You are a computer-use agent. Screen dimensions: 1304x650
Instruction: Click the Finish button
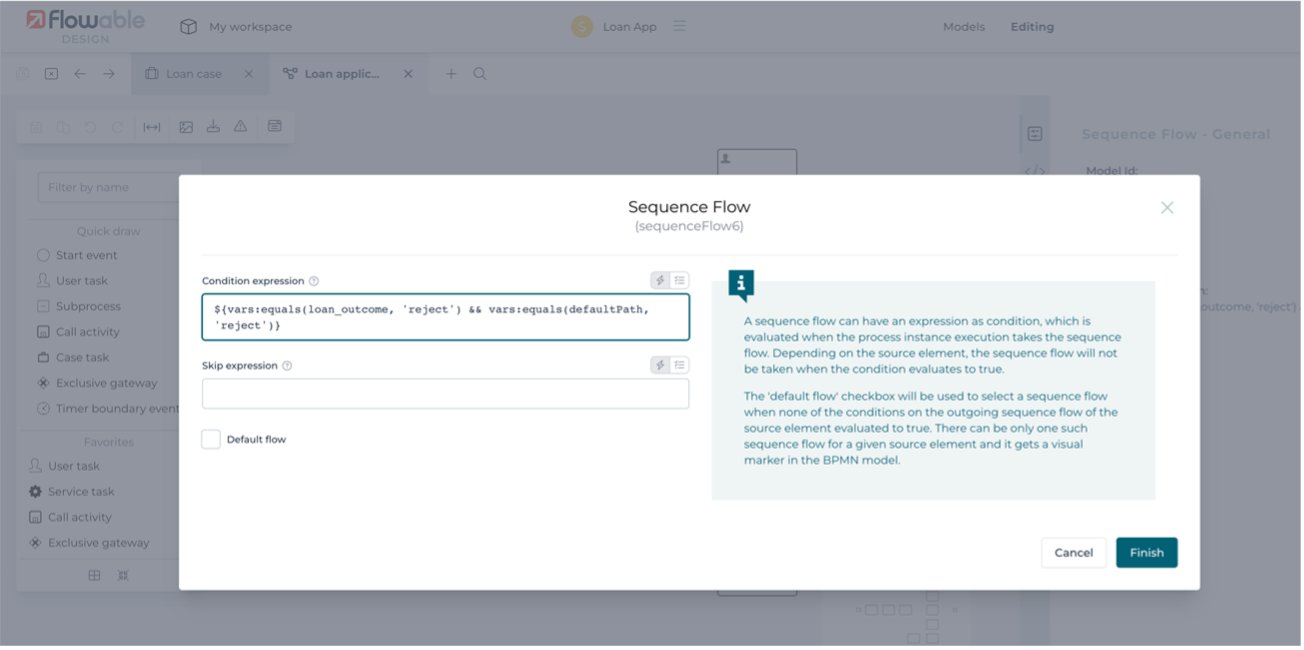click(x=1146, y=553)
